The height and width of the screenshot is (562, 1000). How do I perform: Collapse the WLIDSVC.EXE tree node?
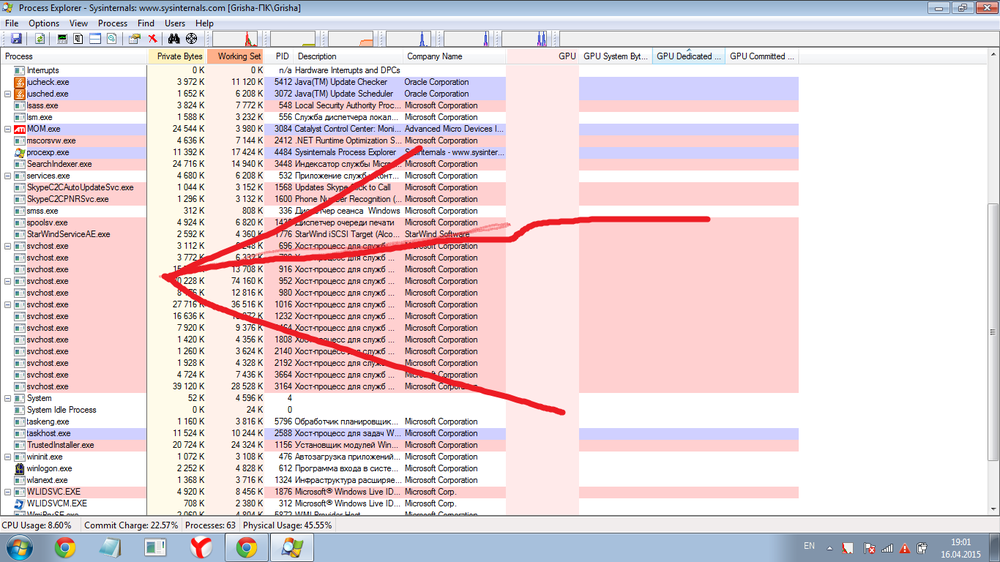tap(8, 492)
